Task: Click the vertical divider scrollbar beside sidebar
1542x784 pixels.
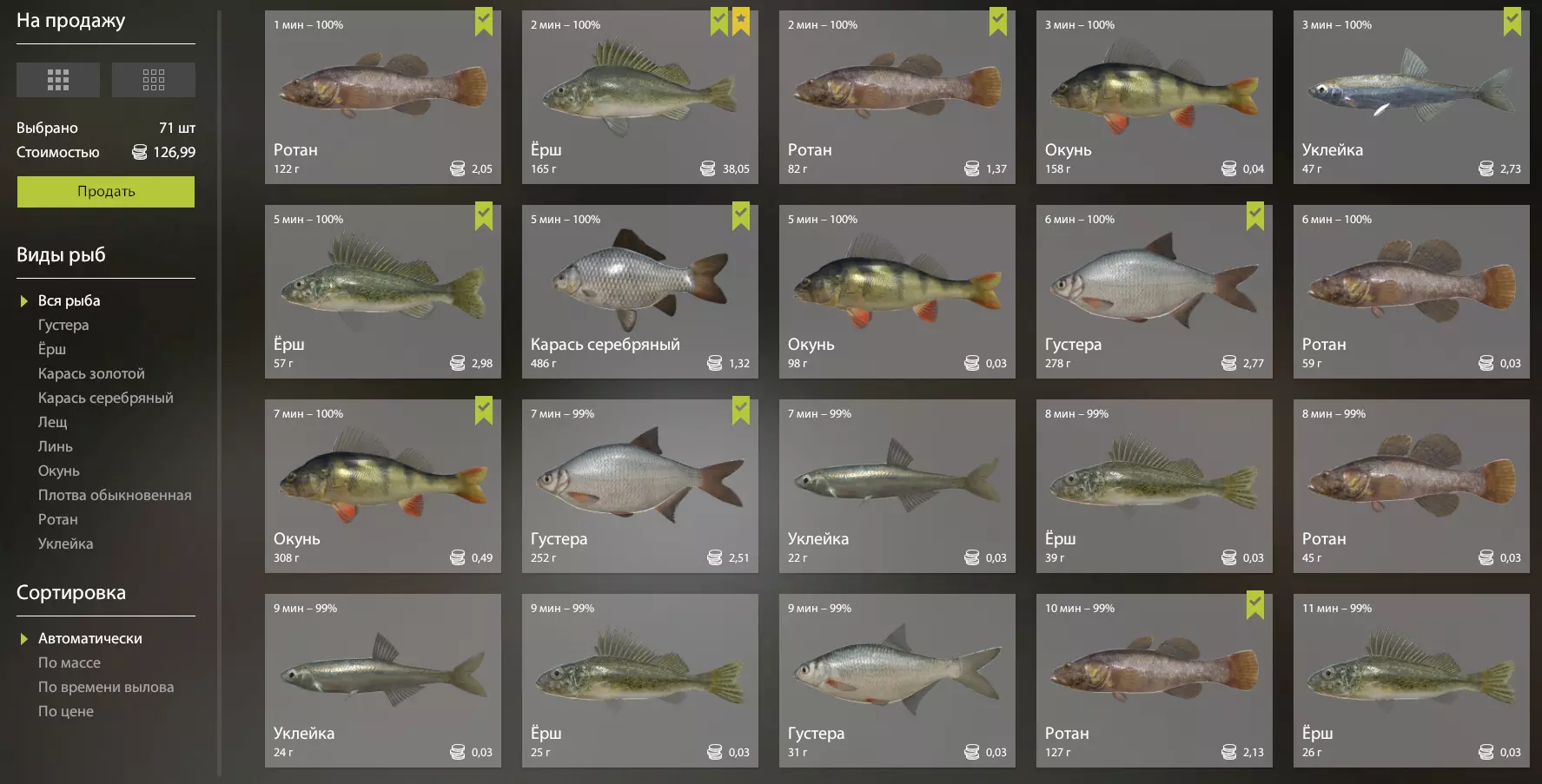Action: tap(220, 392)
